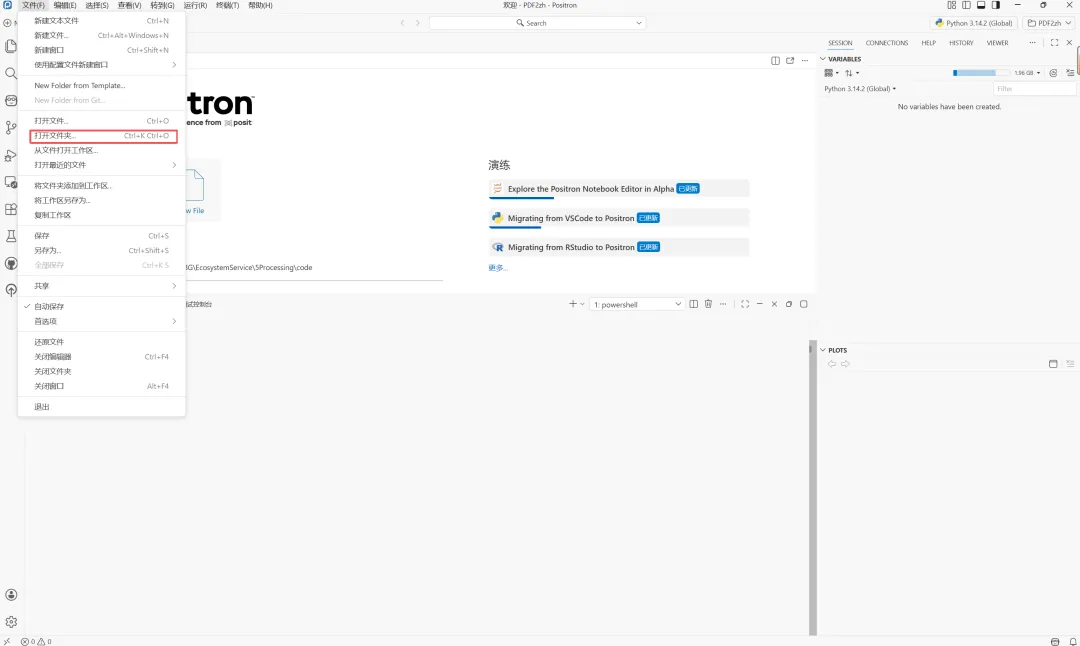Open the GitHub icon in activity bar

[x=10, y=263]
